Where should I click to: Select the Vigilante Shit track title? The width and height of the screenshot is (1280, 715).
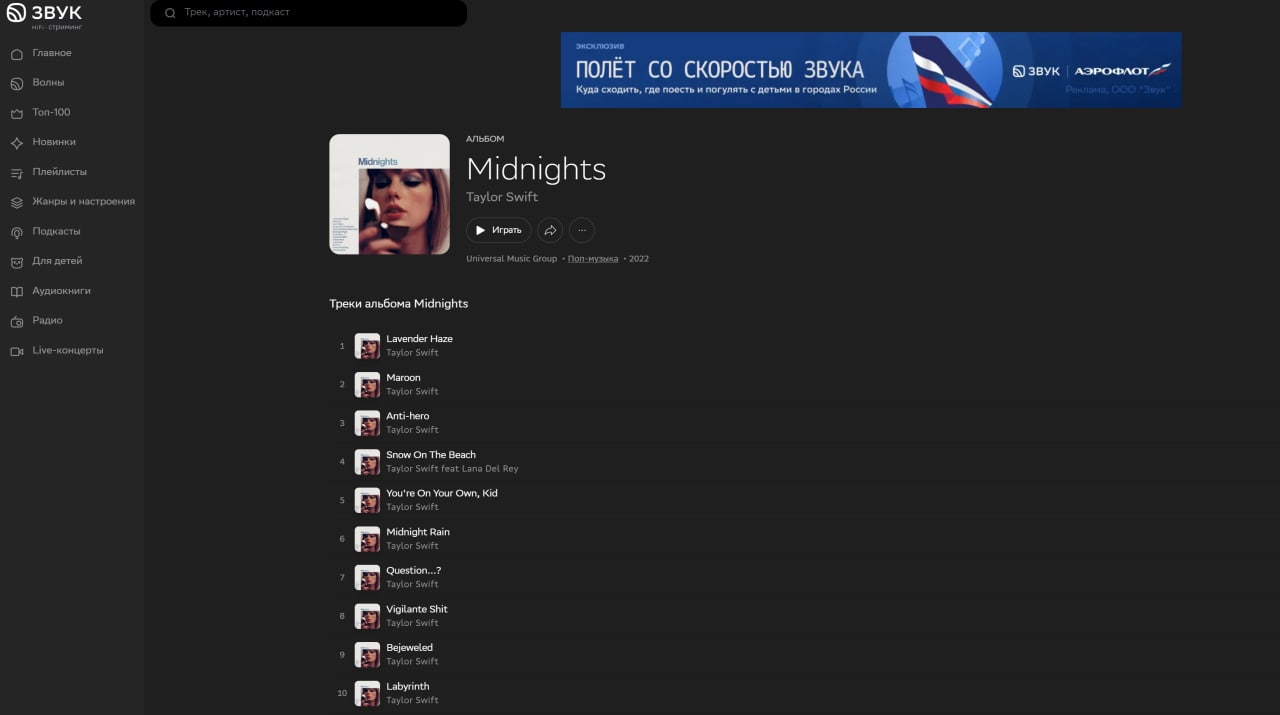(417, 609)
